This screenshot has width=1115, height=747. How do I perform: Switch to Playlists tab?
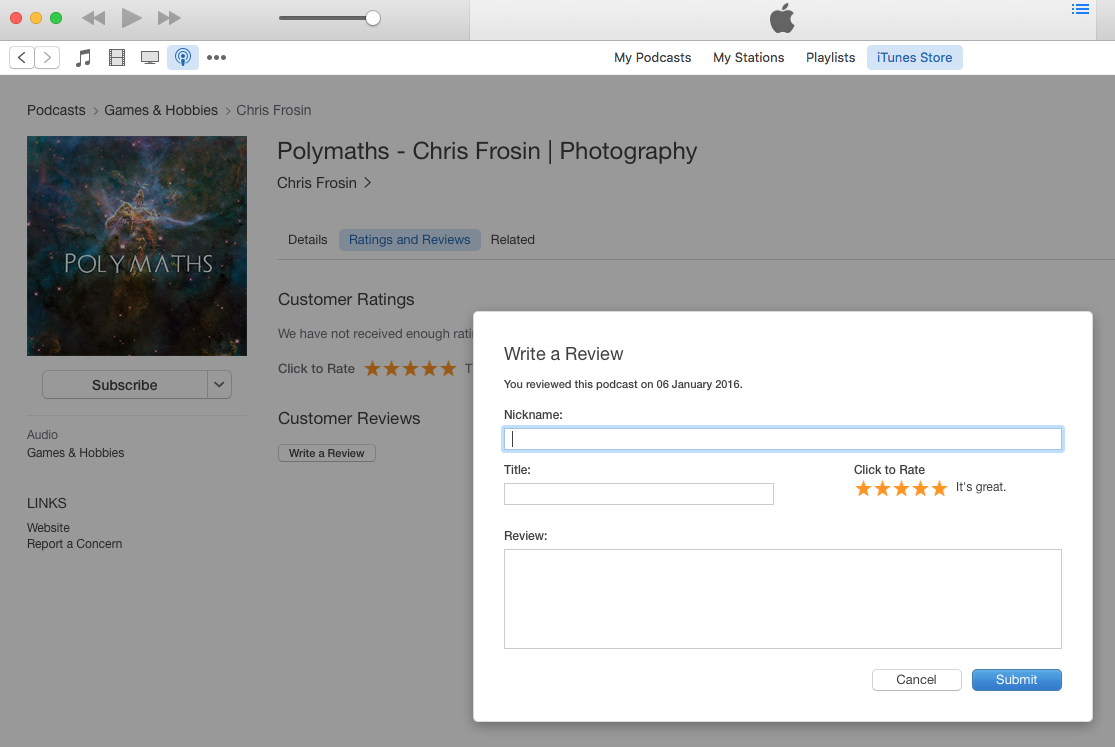831,58
